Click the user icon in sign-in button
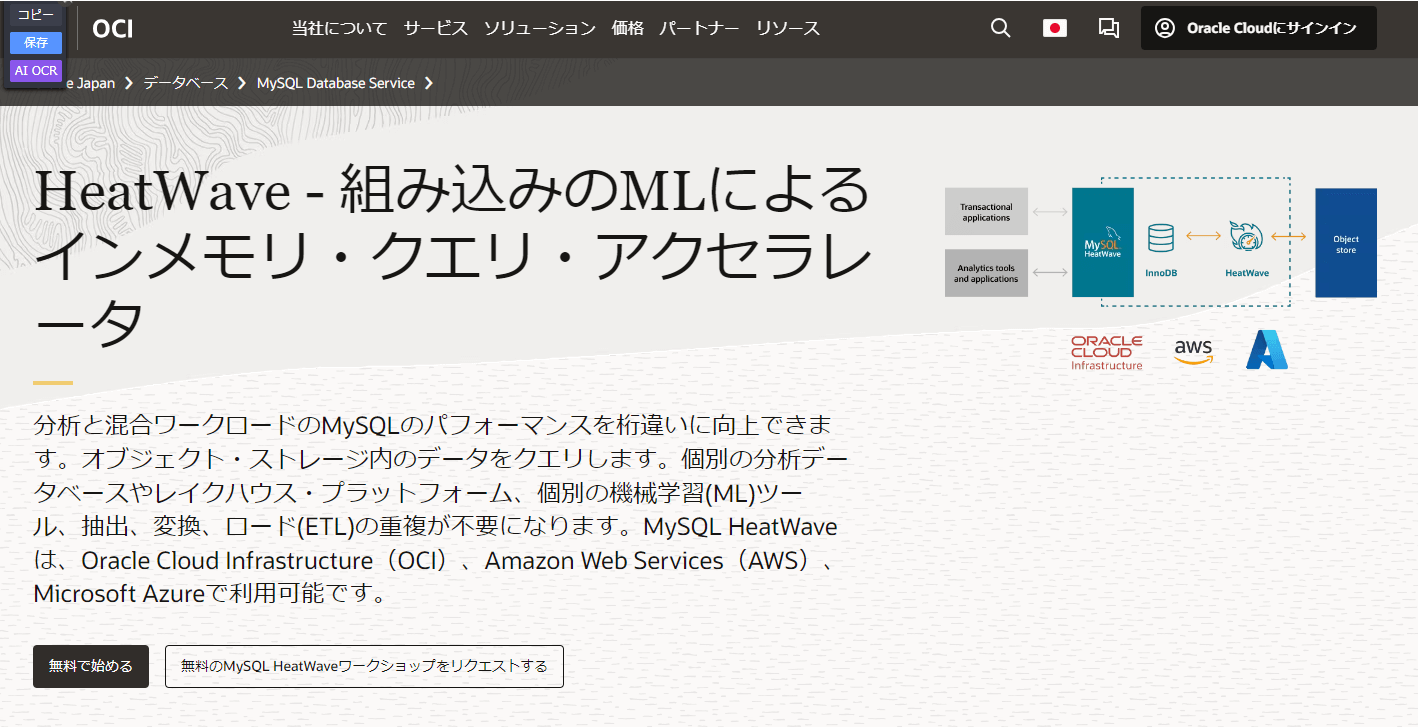Image resolution: width=1418 pixels, height=727 pixels. [1165, 28]
